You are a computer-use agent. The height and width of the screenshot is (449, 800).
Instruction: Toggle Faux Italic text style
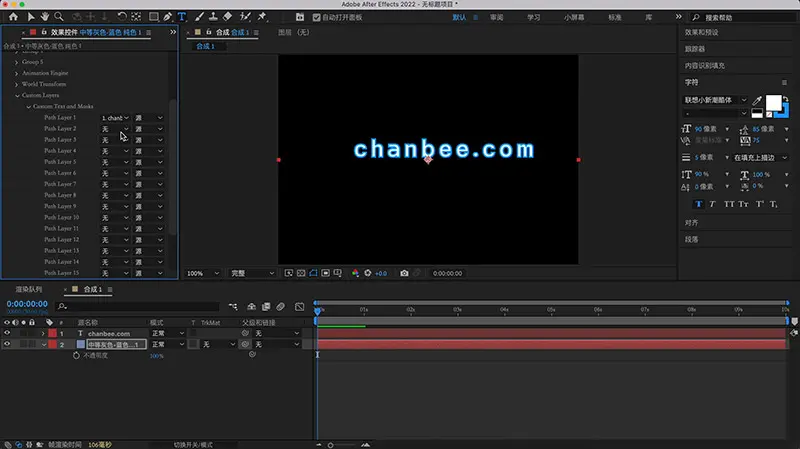coord(713,204)
